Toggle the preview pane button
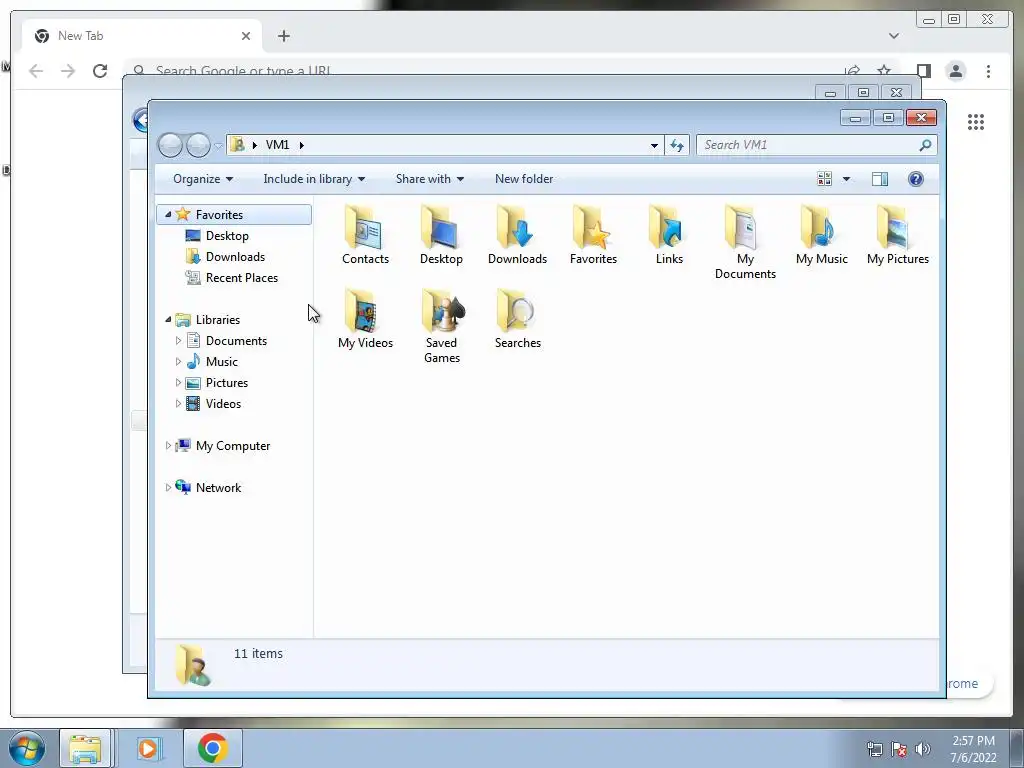Viewport: 1024px width, 768px height. click(x=880, y=179)
